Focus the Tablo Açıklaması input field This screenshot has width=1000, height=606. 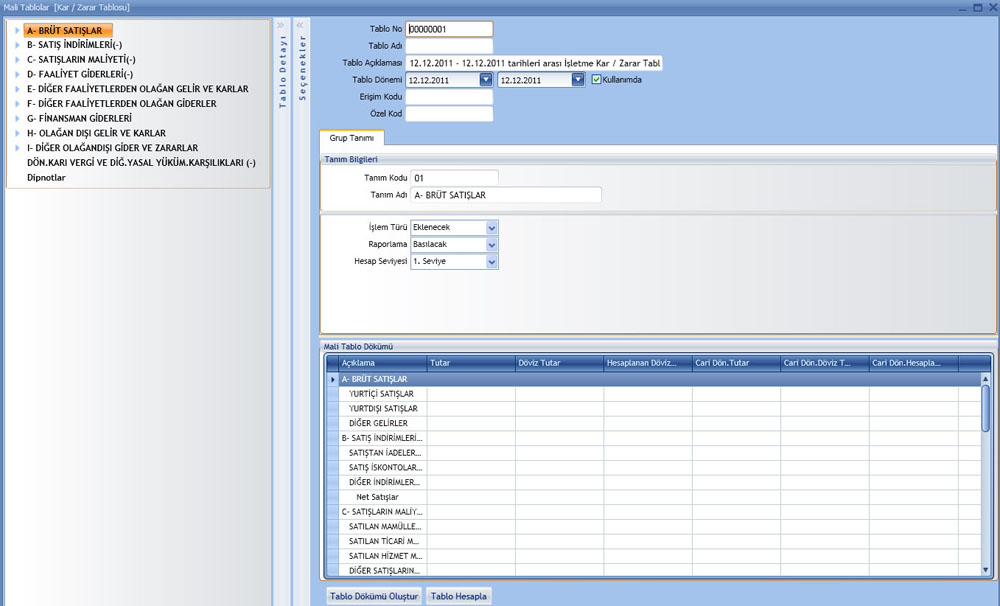point(534,63)
